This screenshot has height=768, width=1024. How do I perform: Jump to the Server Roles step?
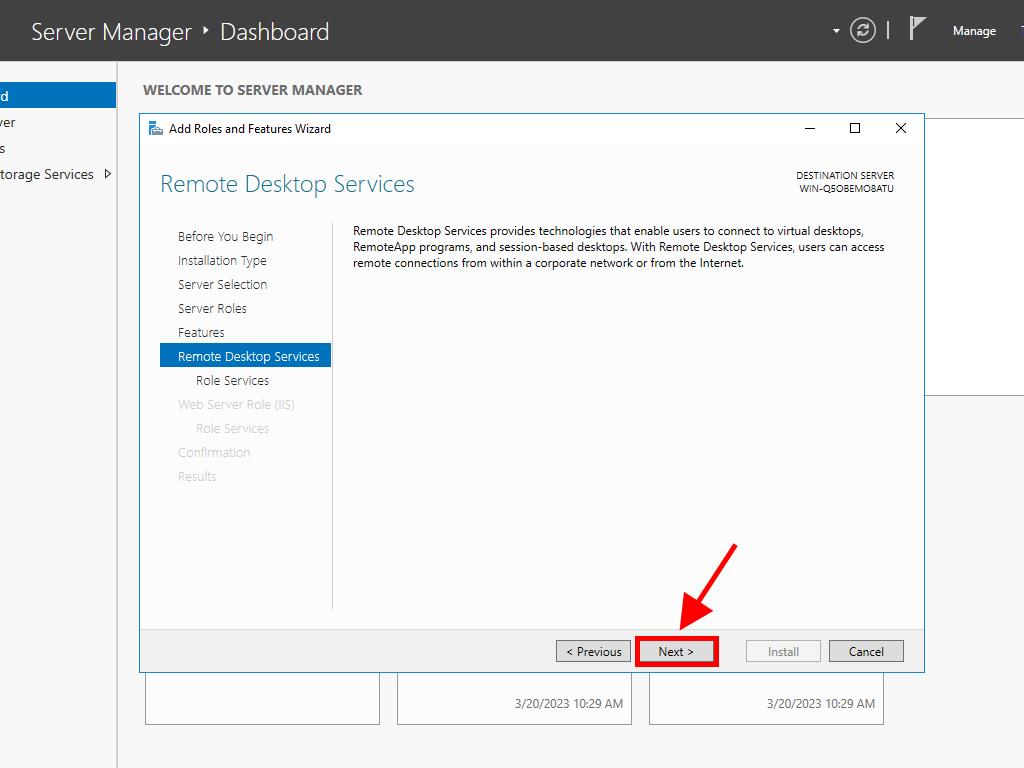[212, 309]
